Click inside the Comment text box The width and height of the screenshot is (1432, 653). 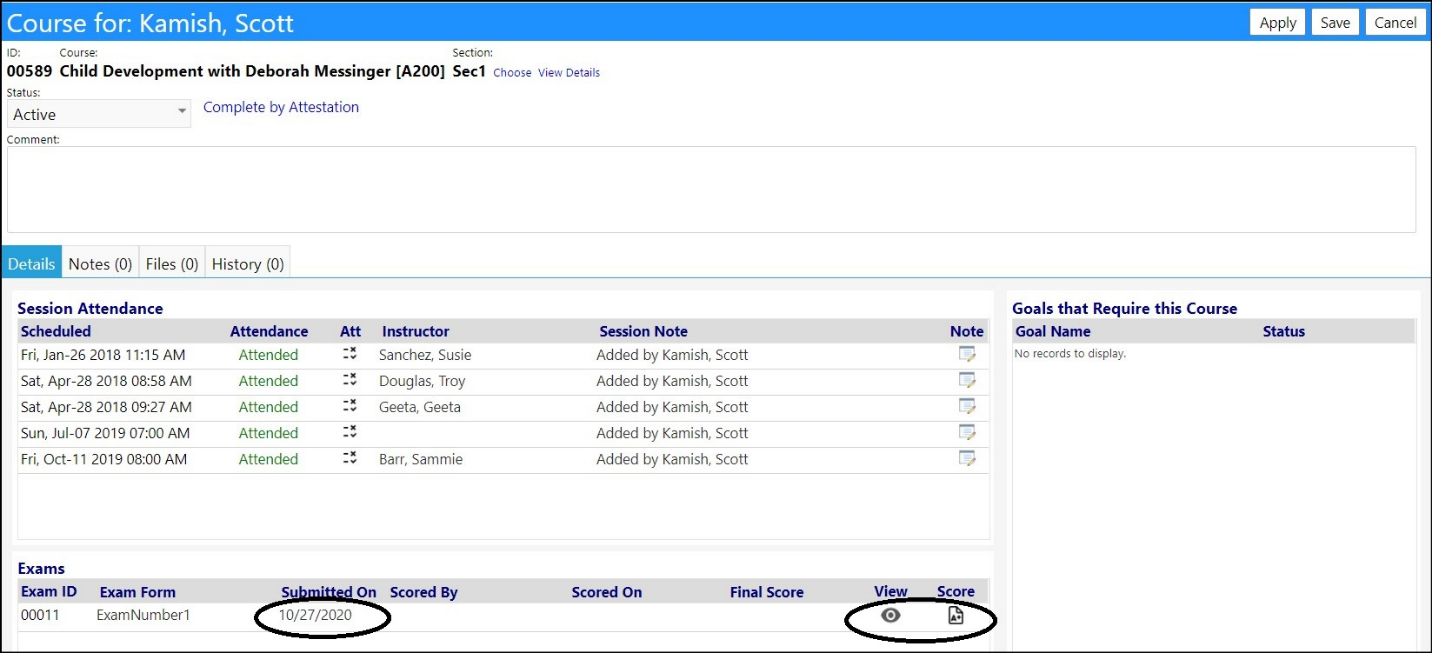(711, 190)
